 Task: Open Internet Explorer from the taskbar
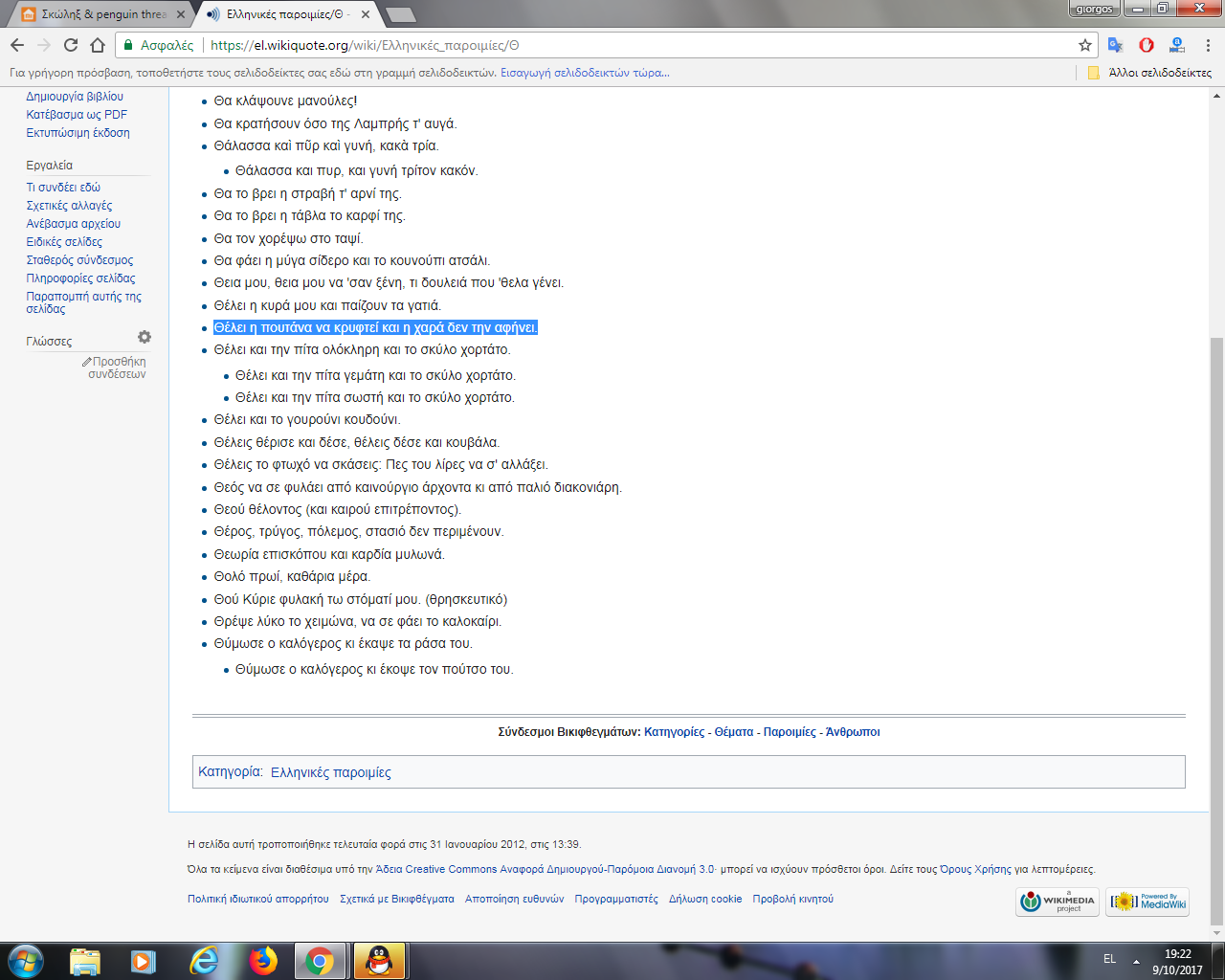(203, 960)
